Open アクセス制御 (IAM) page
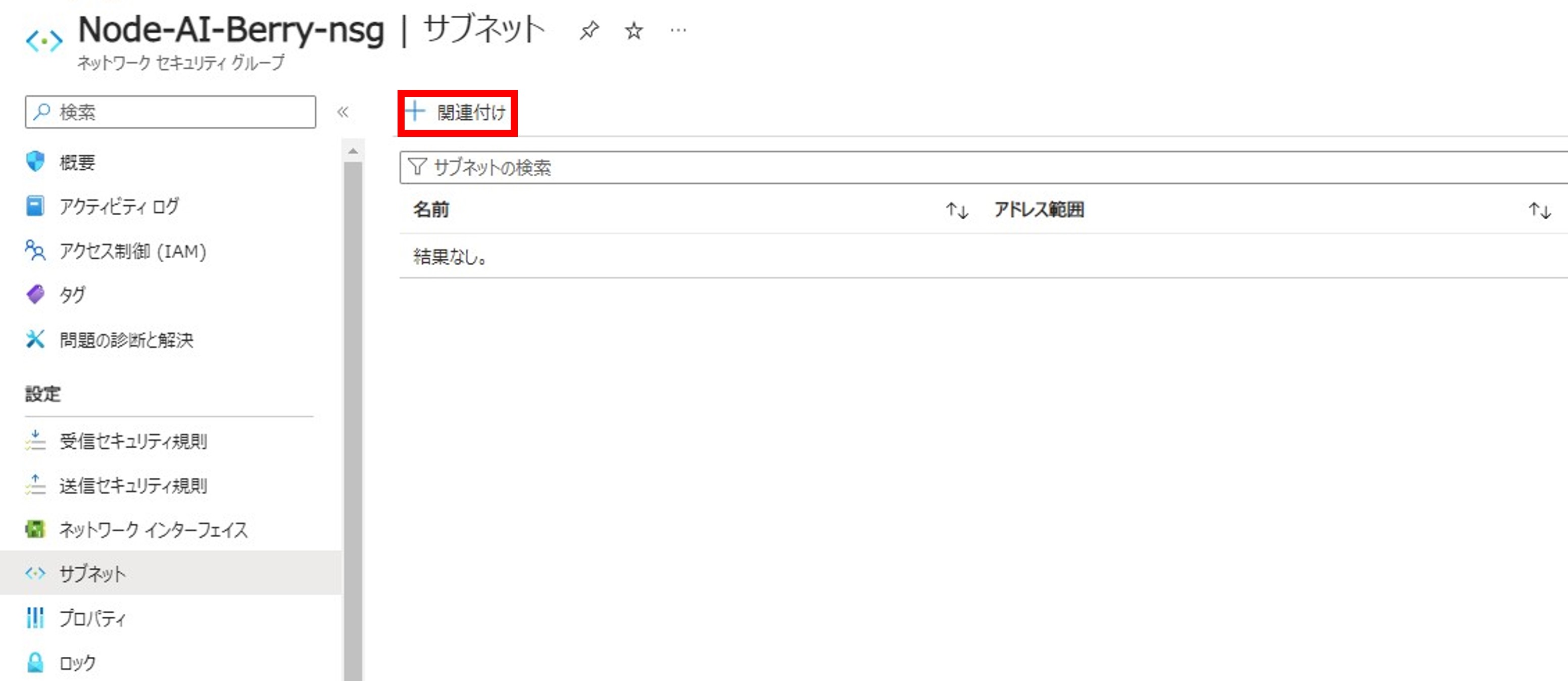Viewport: 1568px width, 681px height. (132, 251)
